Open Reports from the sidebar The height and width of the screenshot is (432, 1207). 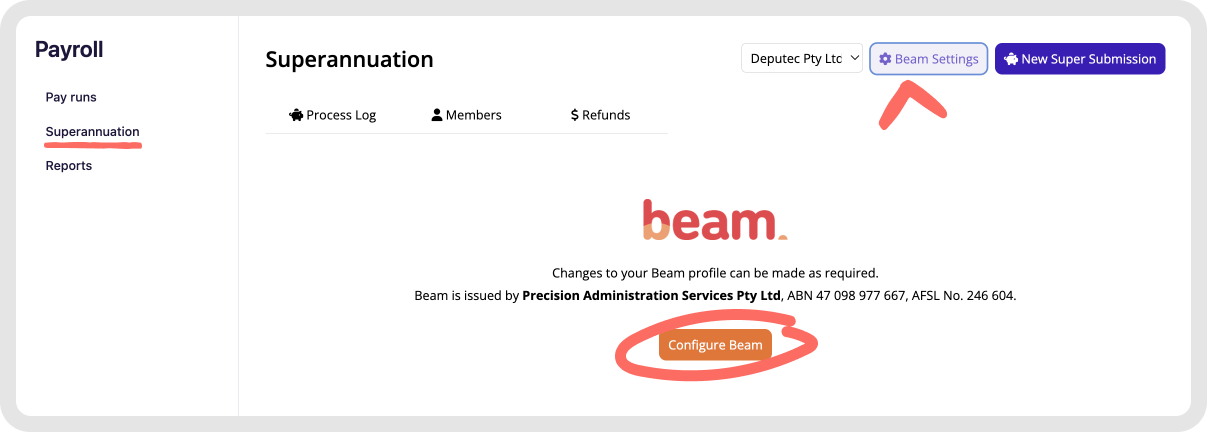69,166
